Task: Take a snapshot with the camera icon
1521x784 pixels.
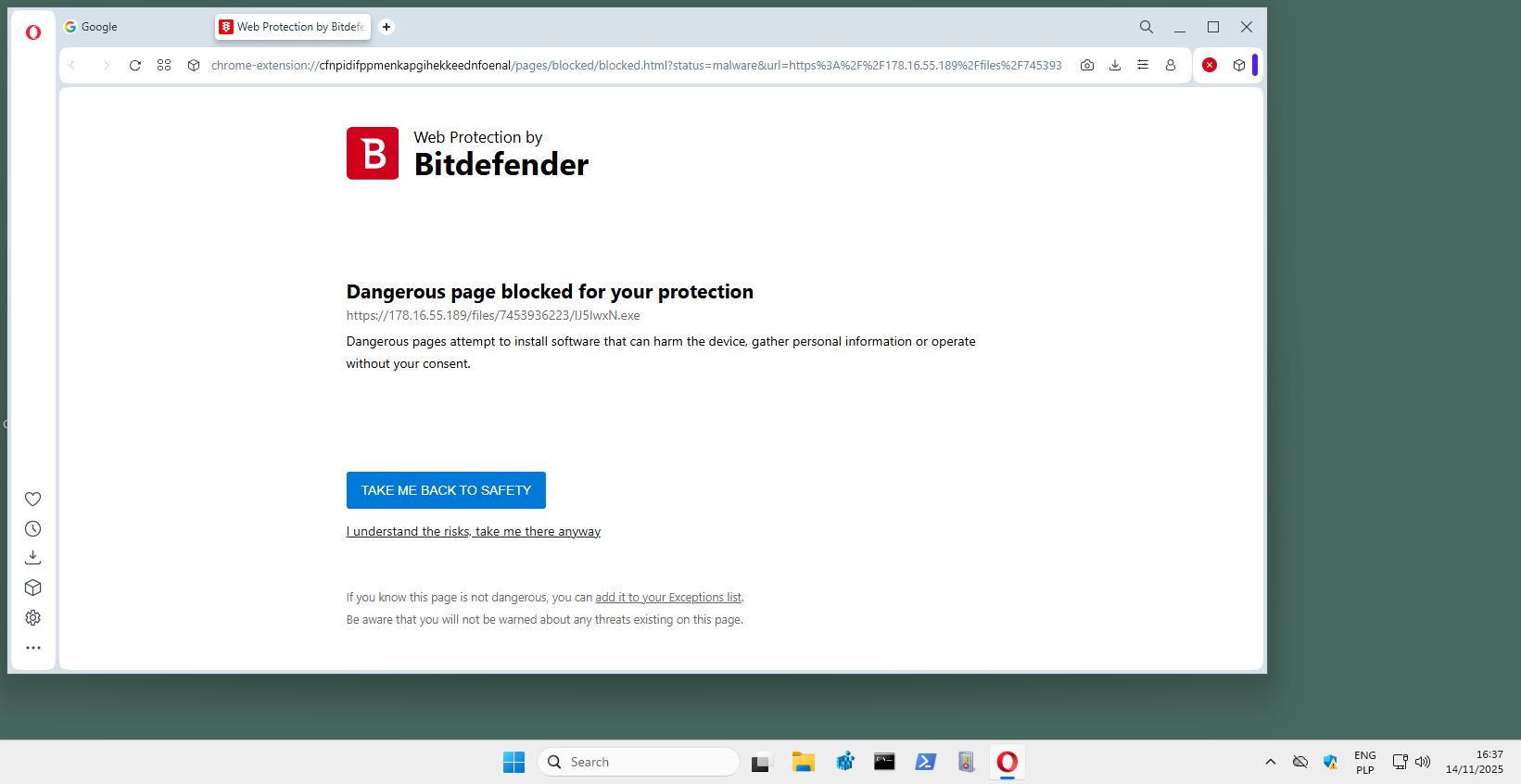Action: pos(1087,65)
